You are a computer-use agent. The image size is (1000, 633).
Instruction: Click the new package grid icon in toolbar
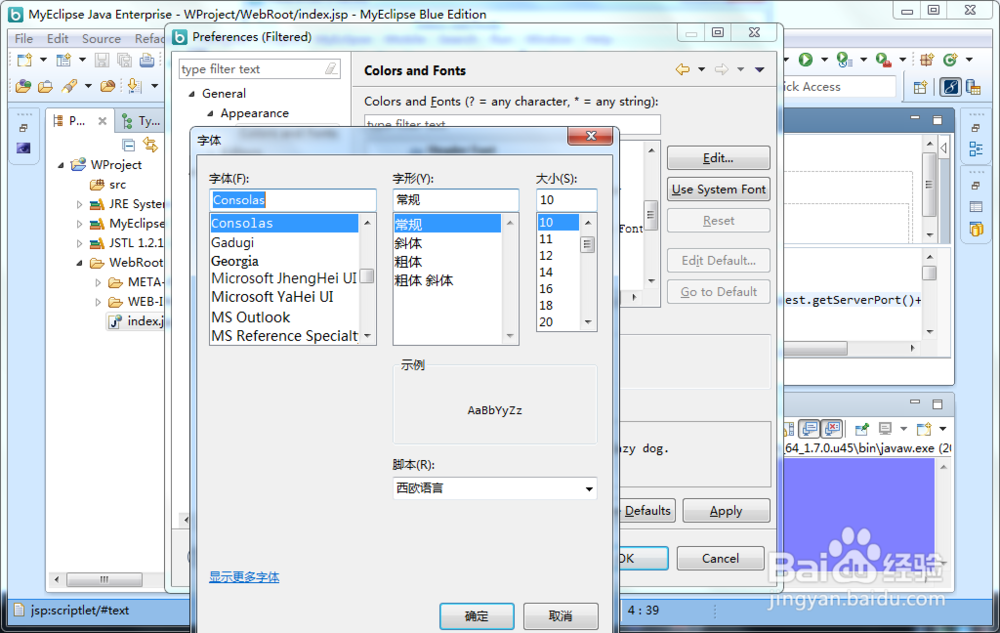coord(927,60)
